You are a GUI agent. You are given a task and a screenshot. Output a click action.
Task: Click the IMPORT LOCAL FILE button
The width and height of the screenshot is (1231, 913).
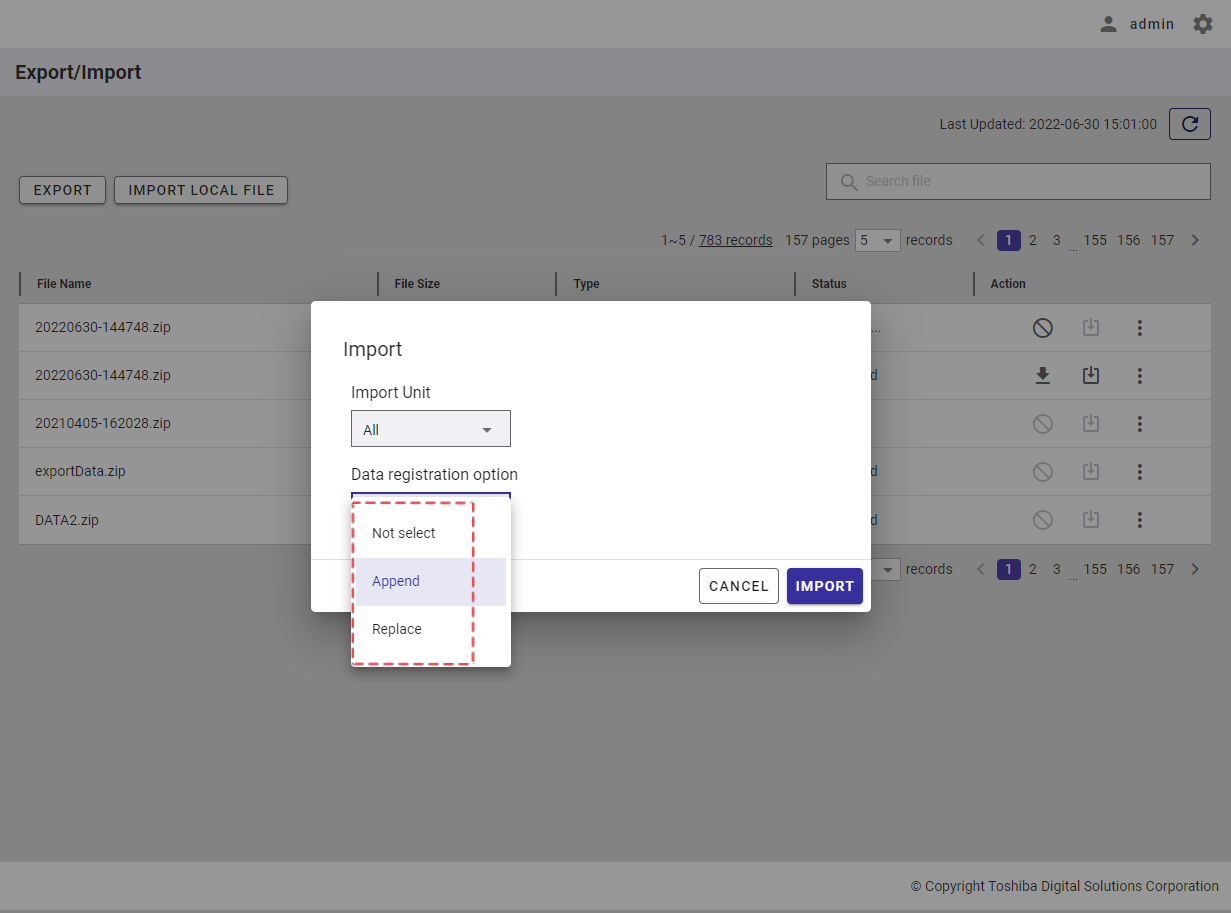pos(201,190)
